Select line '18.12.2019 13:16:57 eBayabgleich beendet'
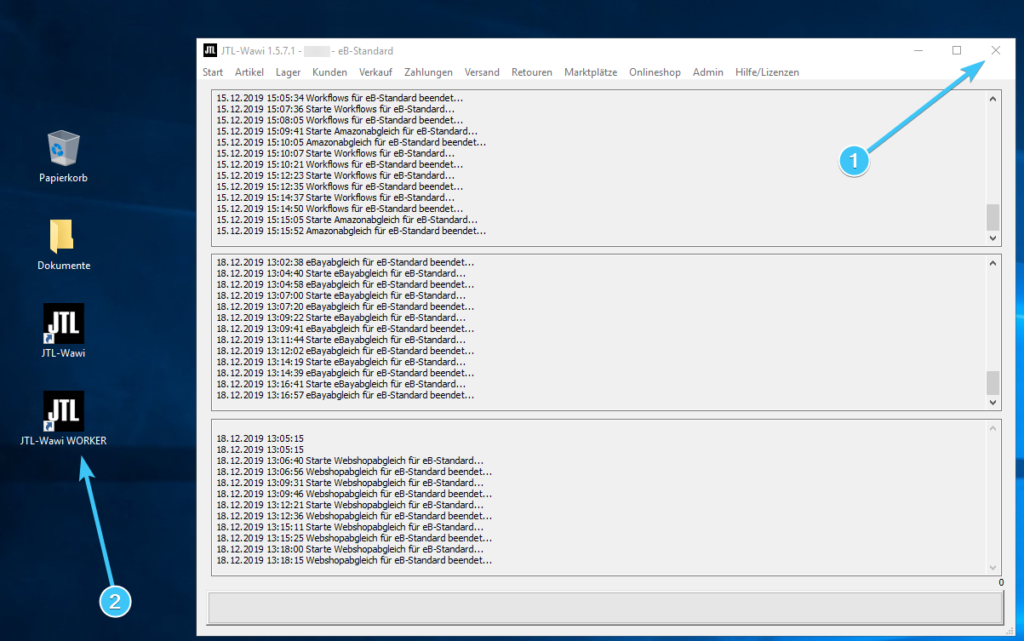The width and height of the screenshot is (1024, 641). pyautogui.click(x=345, y=396)
